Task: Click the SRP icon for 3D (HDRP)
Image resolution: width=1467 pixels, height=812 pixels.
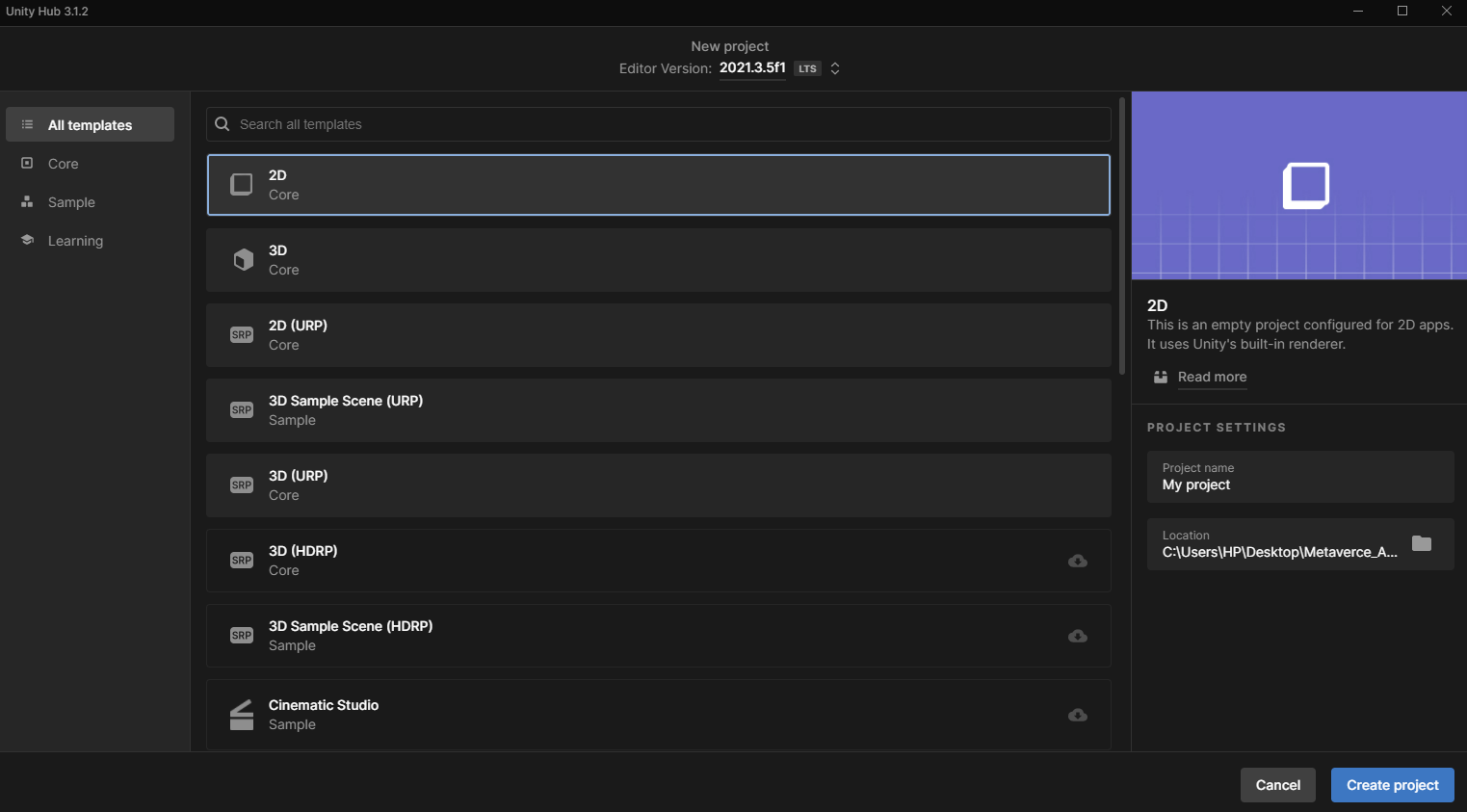Action: click(242, 560)
